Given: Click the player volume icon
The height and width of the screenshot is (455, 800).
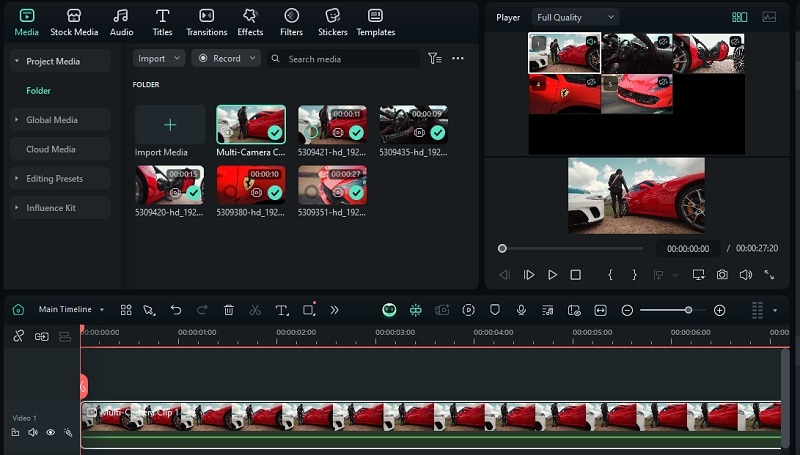Looking at the screenshot, I should click(x=745, y=275).
